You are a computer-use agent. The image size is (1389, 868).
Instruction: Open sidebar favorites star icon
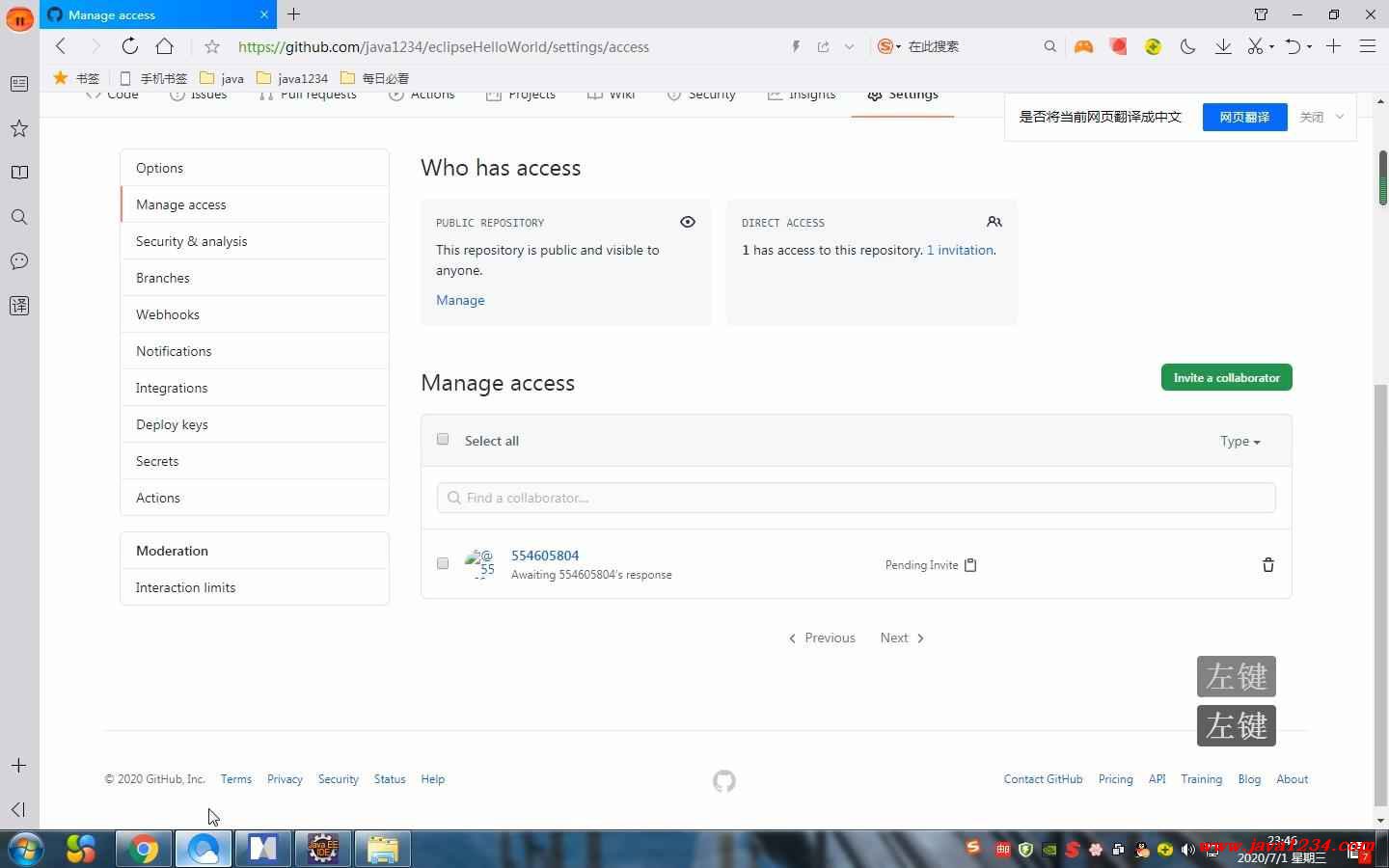click(x=19, y=128)
